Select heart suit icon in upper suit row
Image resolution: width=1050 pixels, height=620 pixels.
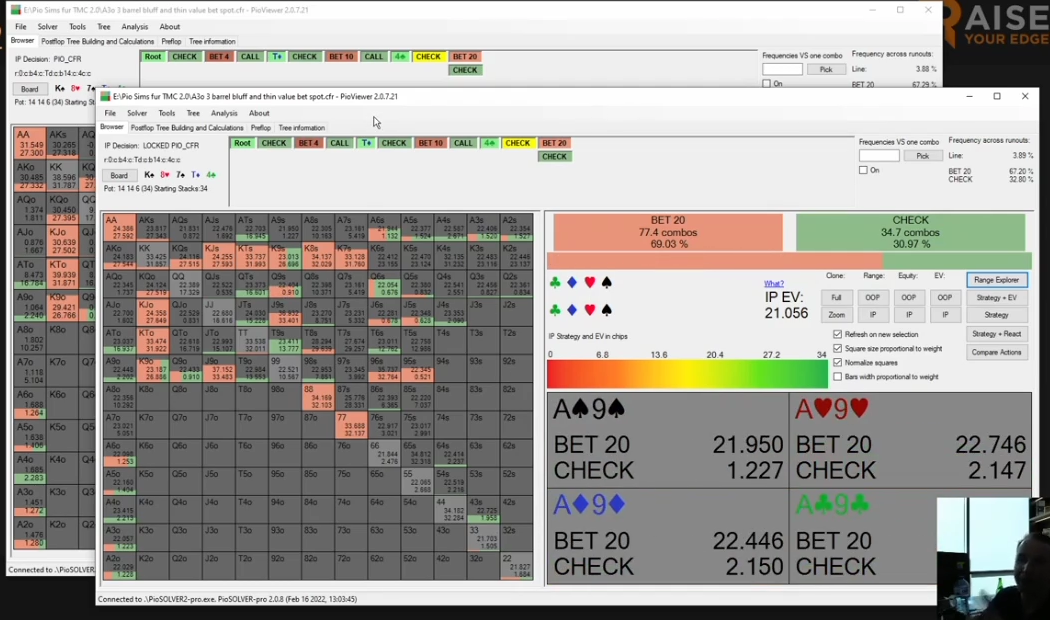coord(589,283)
